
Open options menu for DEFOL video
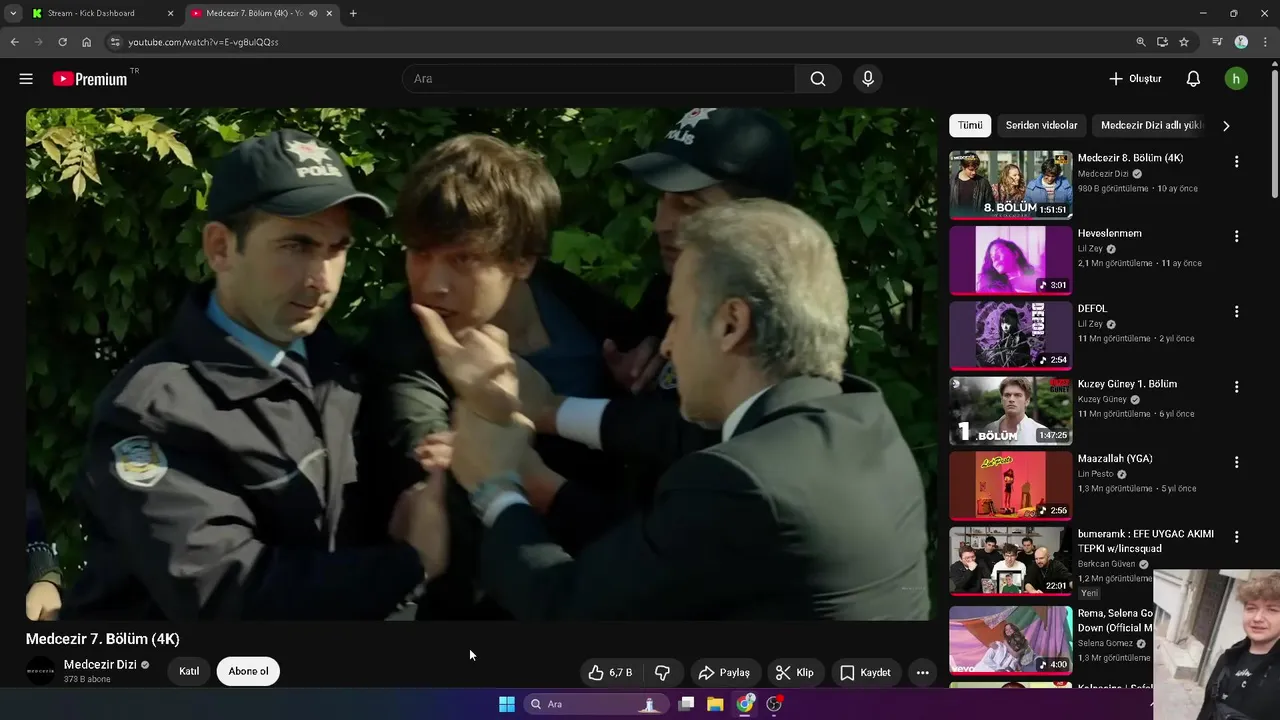[x=1236, y=312]
